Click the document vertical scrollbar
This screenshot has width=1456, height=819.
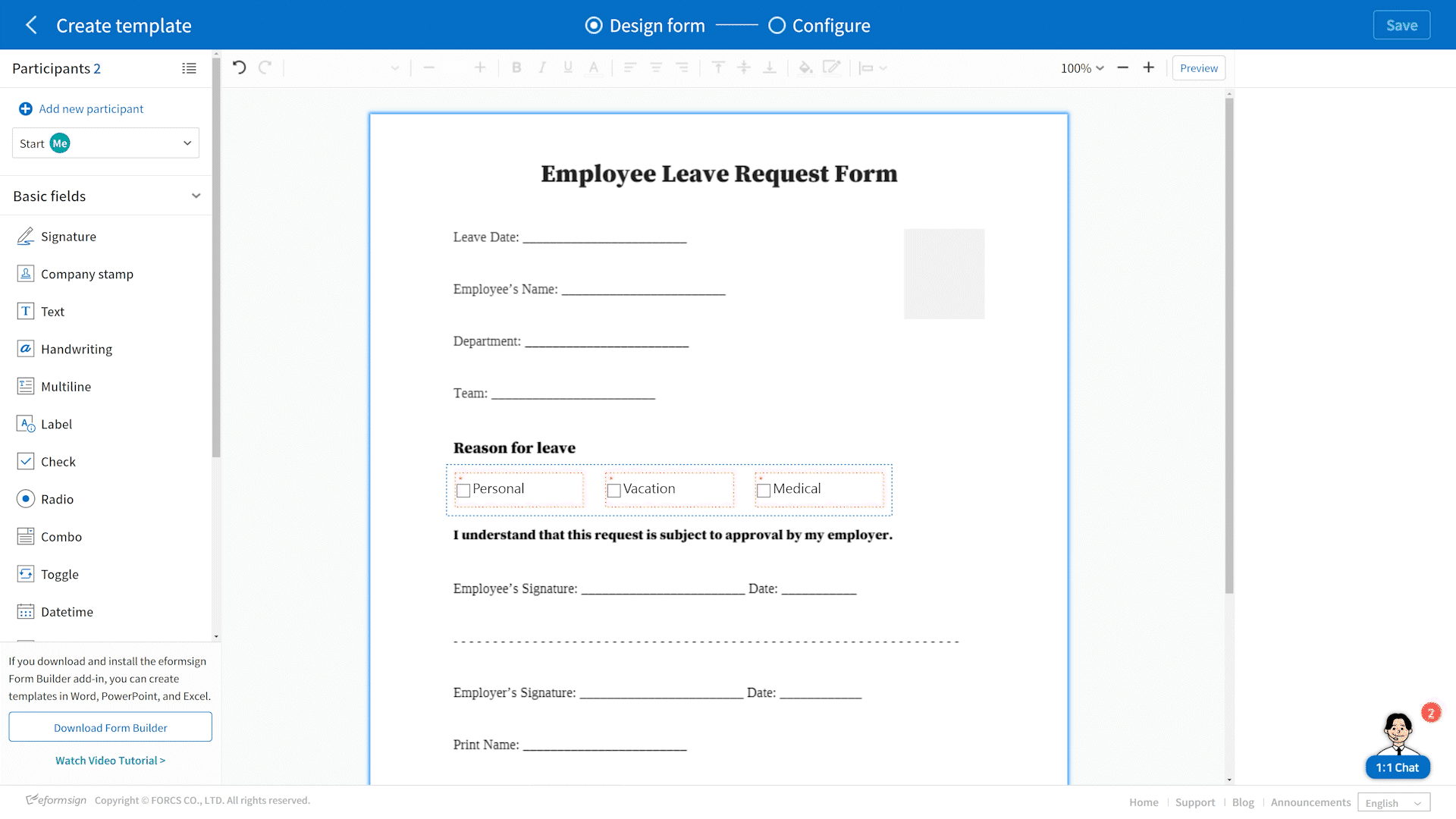pyautogui.click(x=1229, y=345)
